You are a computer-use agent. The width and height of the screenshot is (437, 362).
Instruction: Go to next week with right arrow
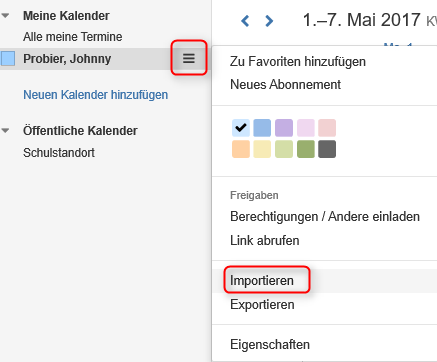pos(269,21)
